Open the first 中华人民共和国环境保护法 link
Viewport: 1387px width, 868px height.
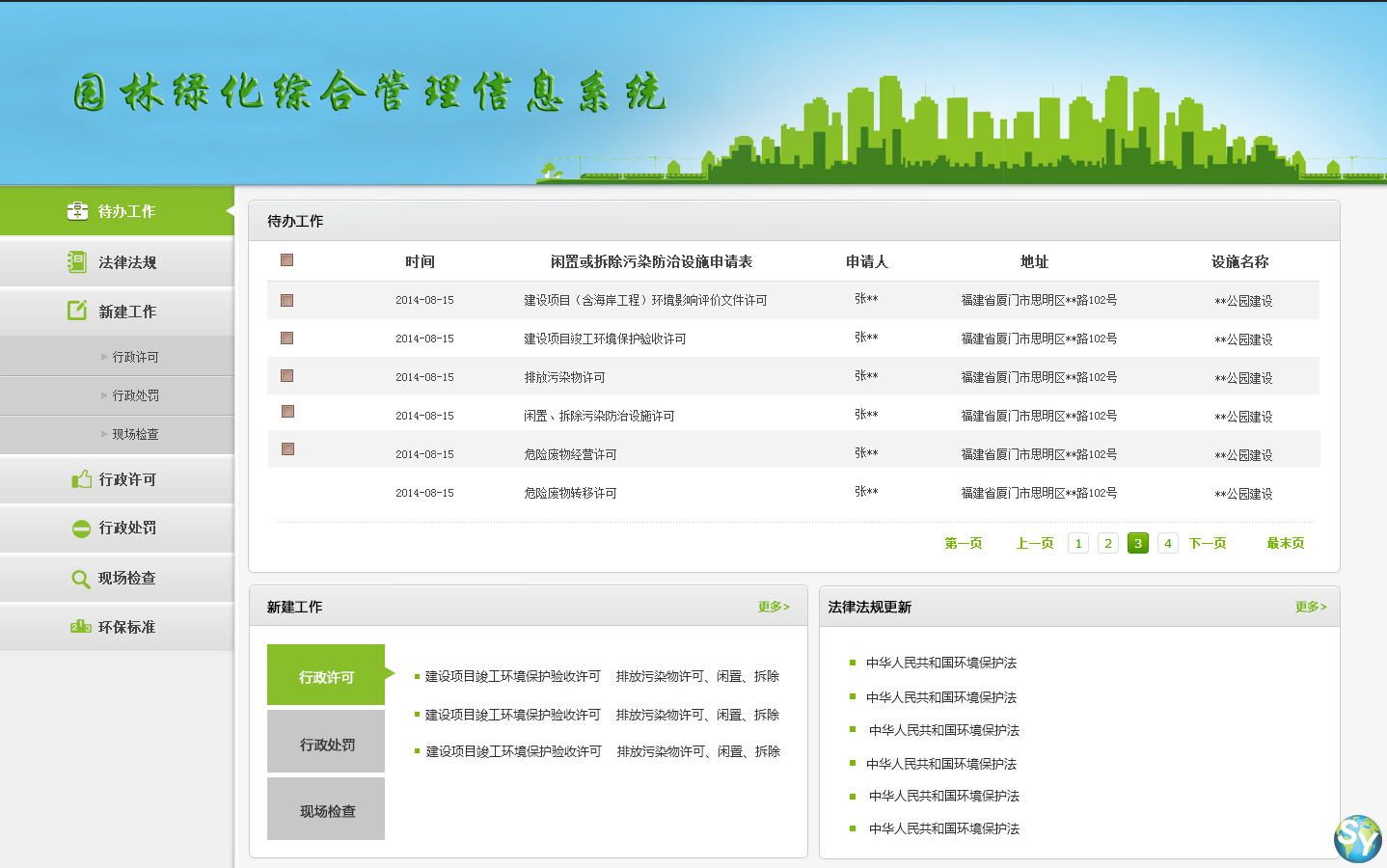coord(943,663)
